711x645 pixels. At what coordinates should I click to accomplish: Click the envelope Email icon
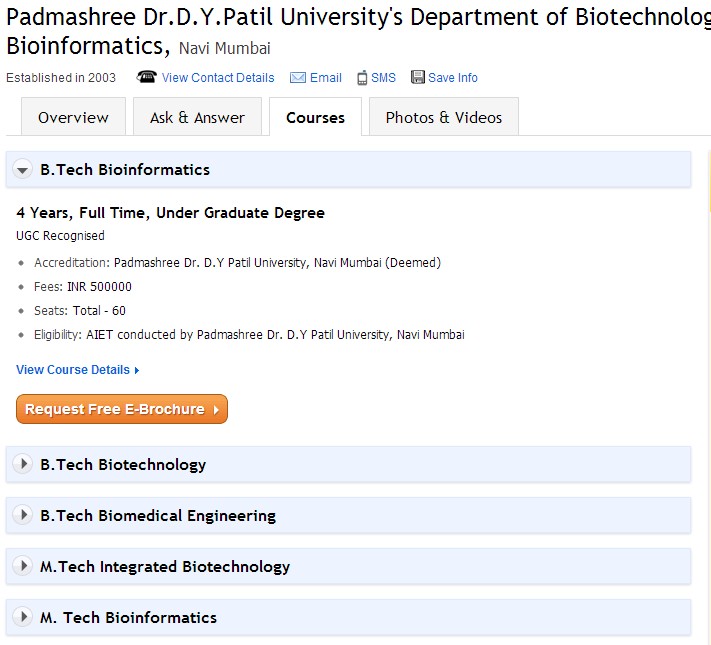click(297, 78)
